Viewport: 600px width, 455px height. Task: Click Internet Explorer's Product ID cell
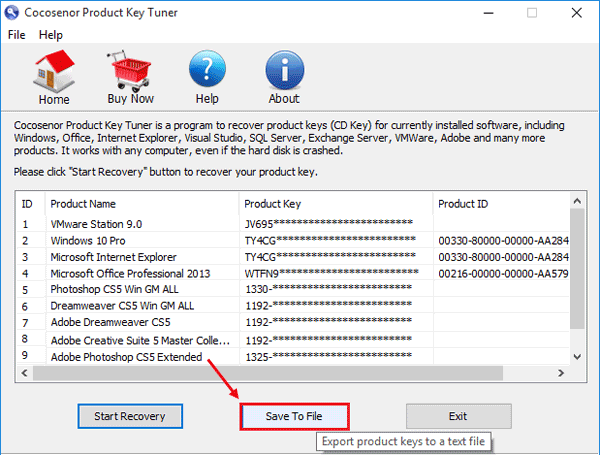point(503,257)
